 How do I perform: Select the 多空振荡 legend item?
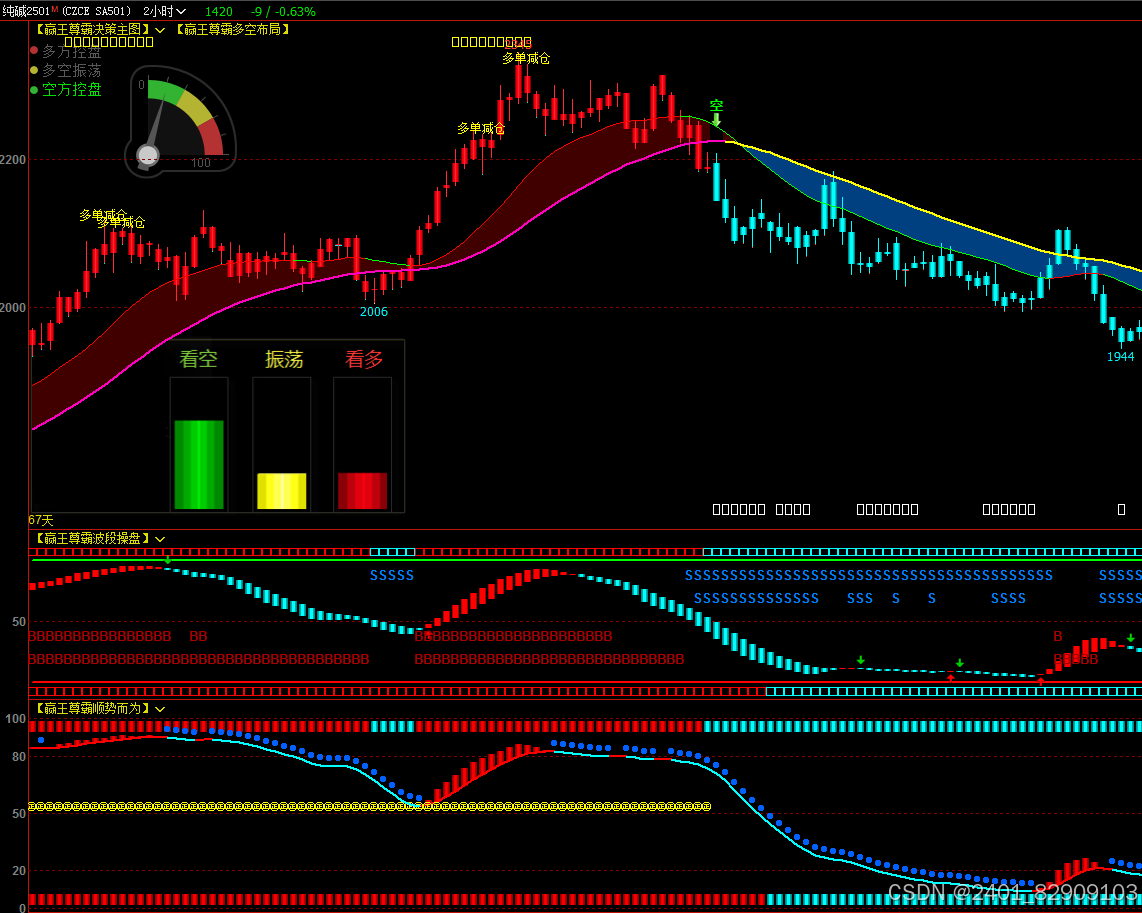(66, 71)
